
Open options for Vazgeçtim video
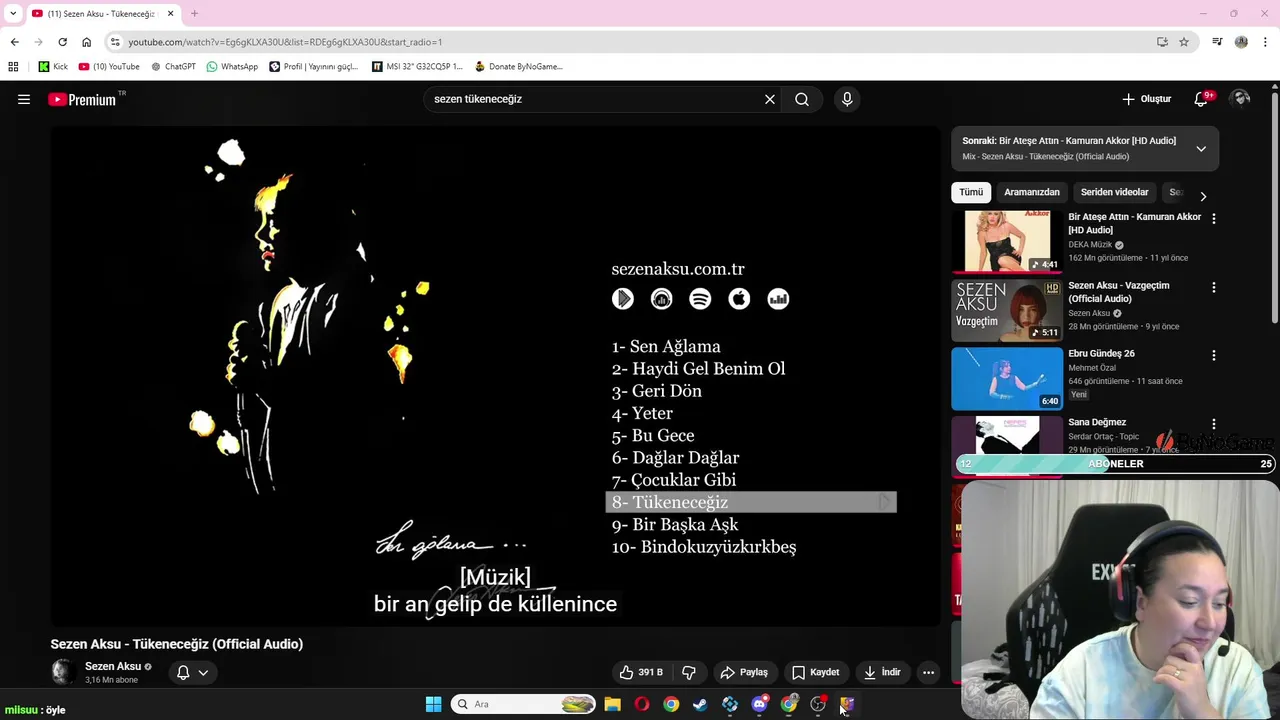tap(1214, 287)
